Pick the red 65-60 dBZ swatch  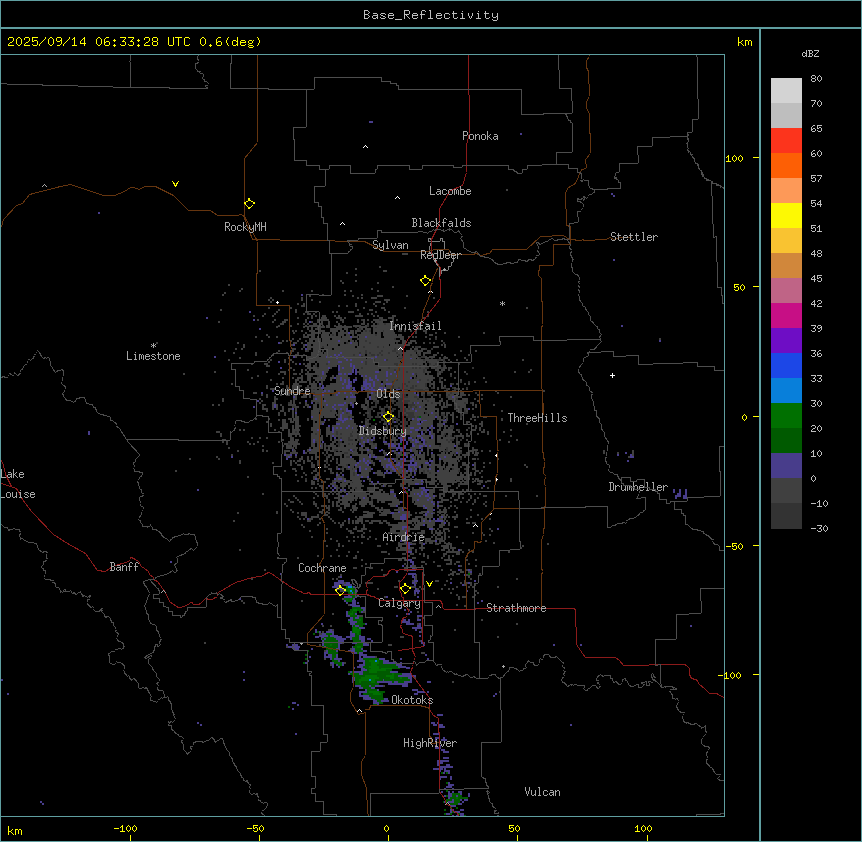point(786,141)
